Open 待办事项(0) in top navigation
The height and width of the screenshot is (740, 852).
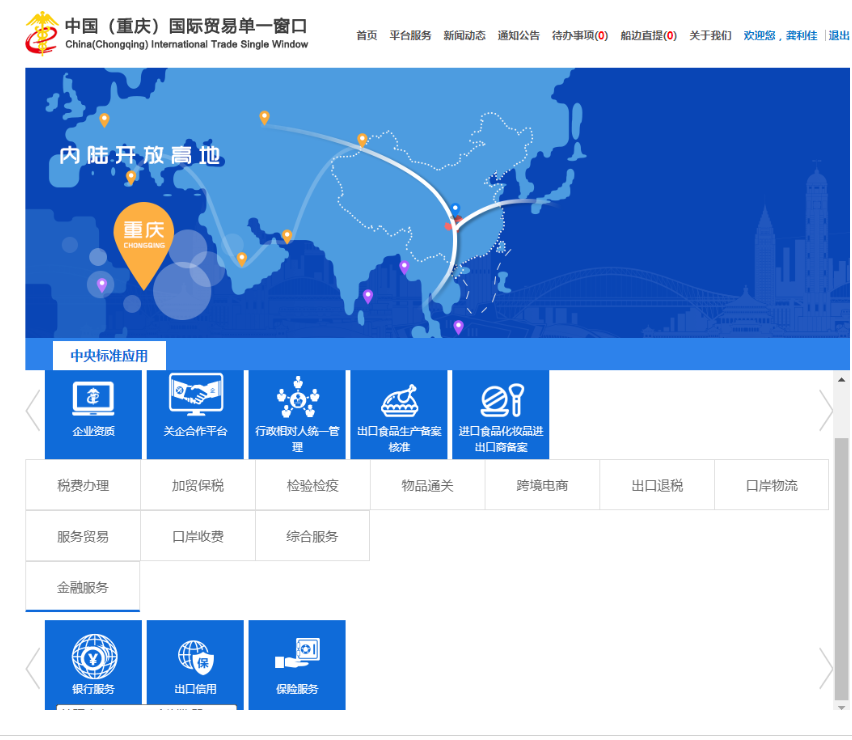pyautogui.click(x=580, y=35)
